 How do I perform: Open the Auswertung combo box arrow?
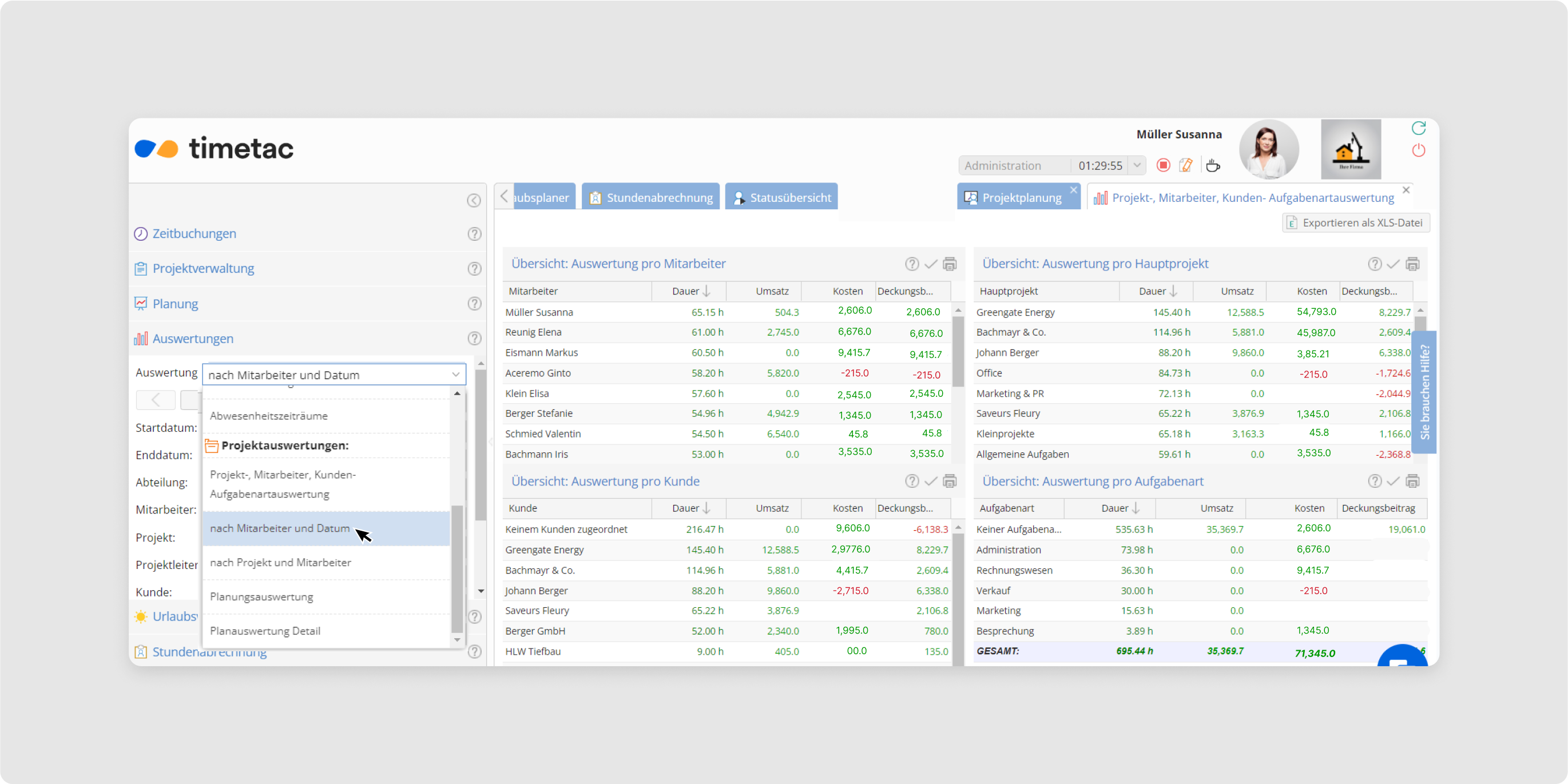pyautogui.click(x=455, y=375)
